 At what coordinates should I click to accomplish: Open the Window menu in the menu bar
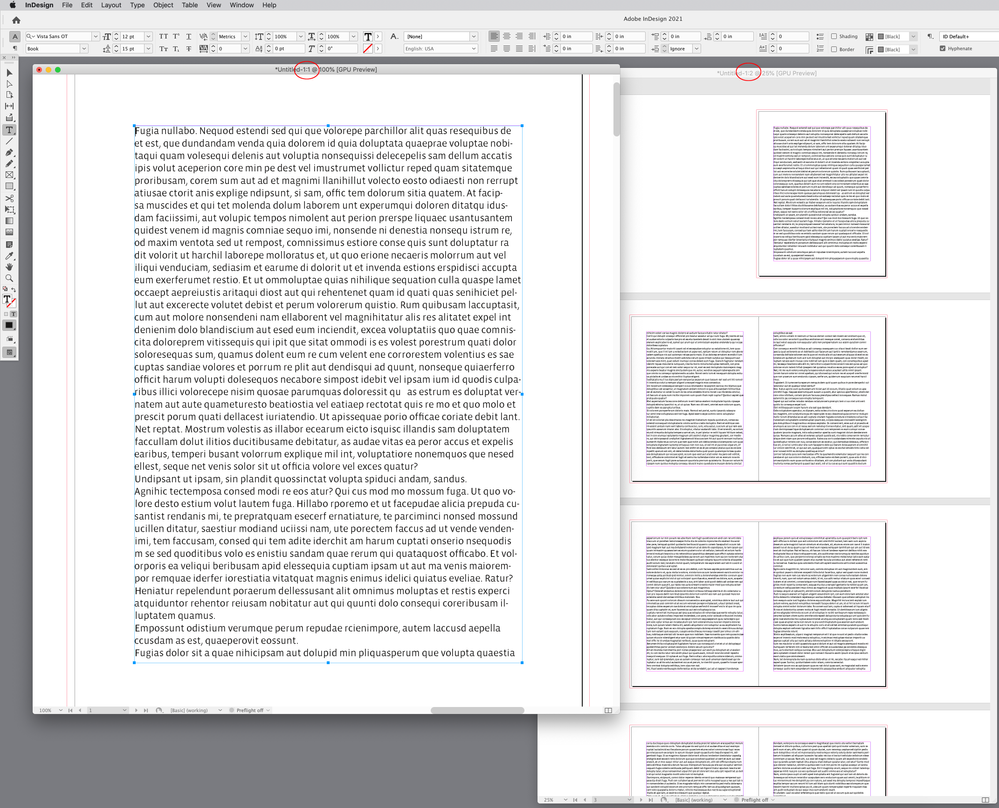[241, 5]
